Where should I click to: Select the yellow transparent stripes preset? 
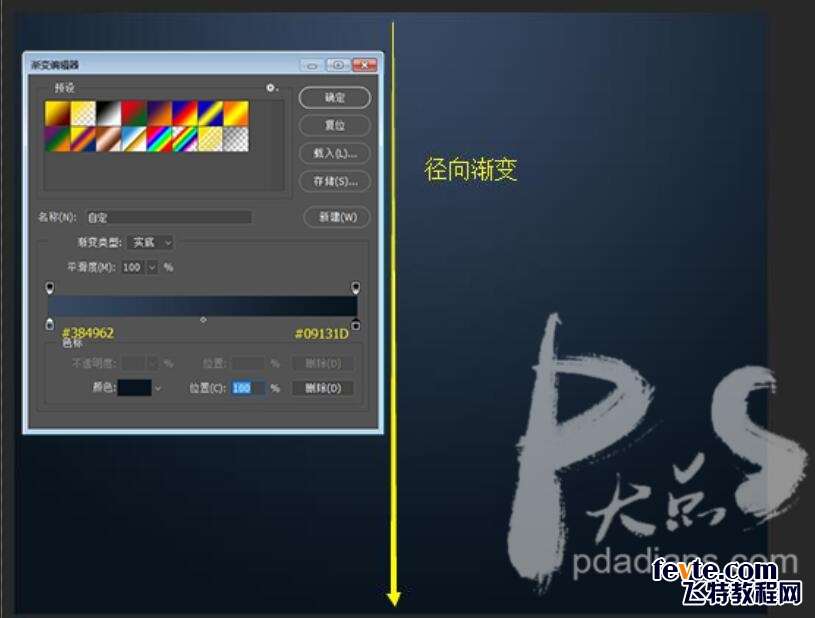211,139
